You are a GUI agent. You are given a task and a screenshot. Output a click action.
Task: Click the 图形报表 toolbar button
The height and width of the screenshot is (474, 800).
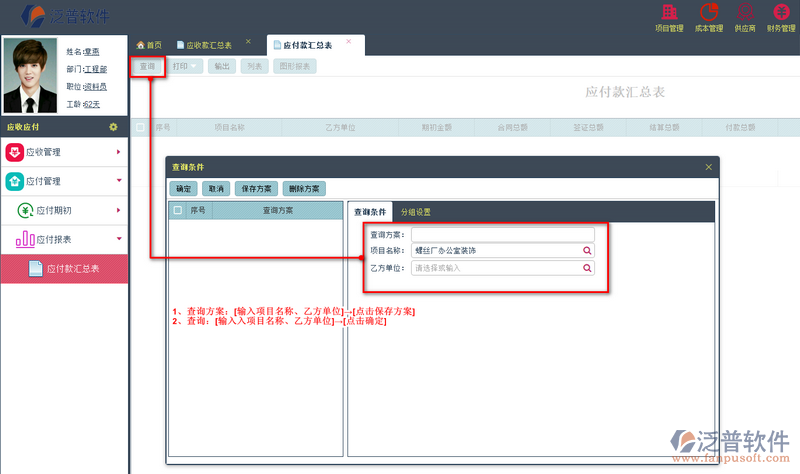coord(295,66)
